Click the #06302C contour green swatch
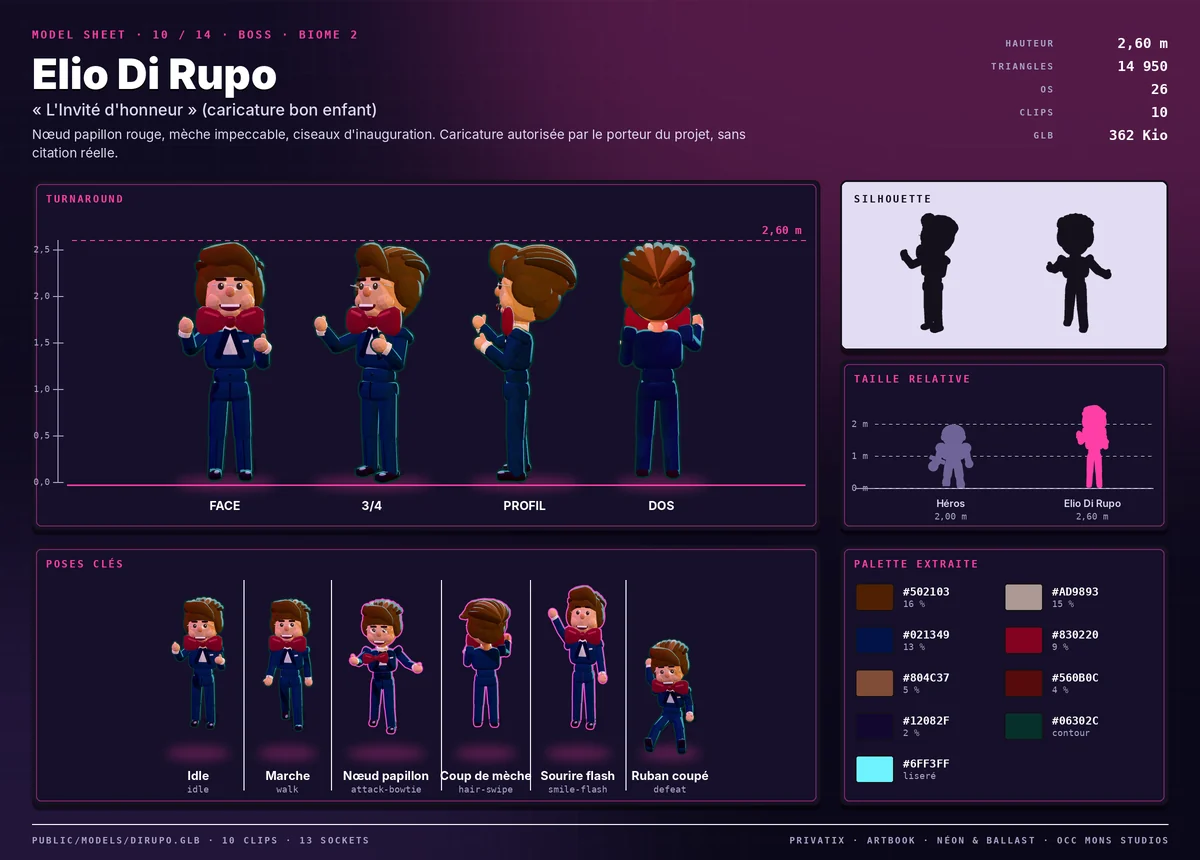The width and height of the screenshot is (1200, 860). click(x=1023, y=726)
